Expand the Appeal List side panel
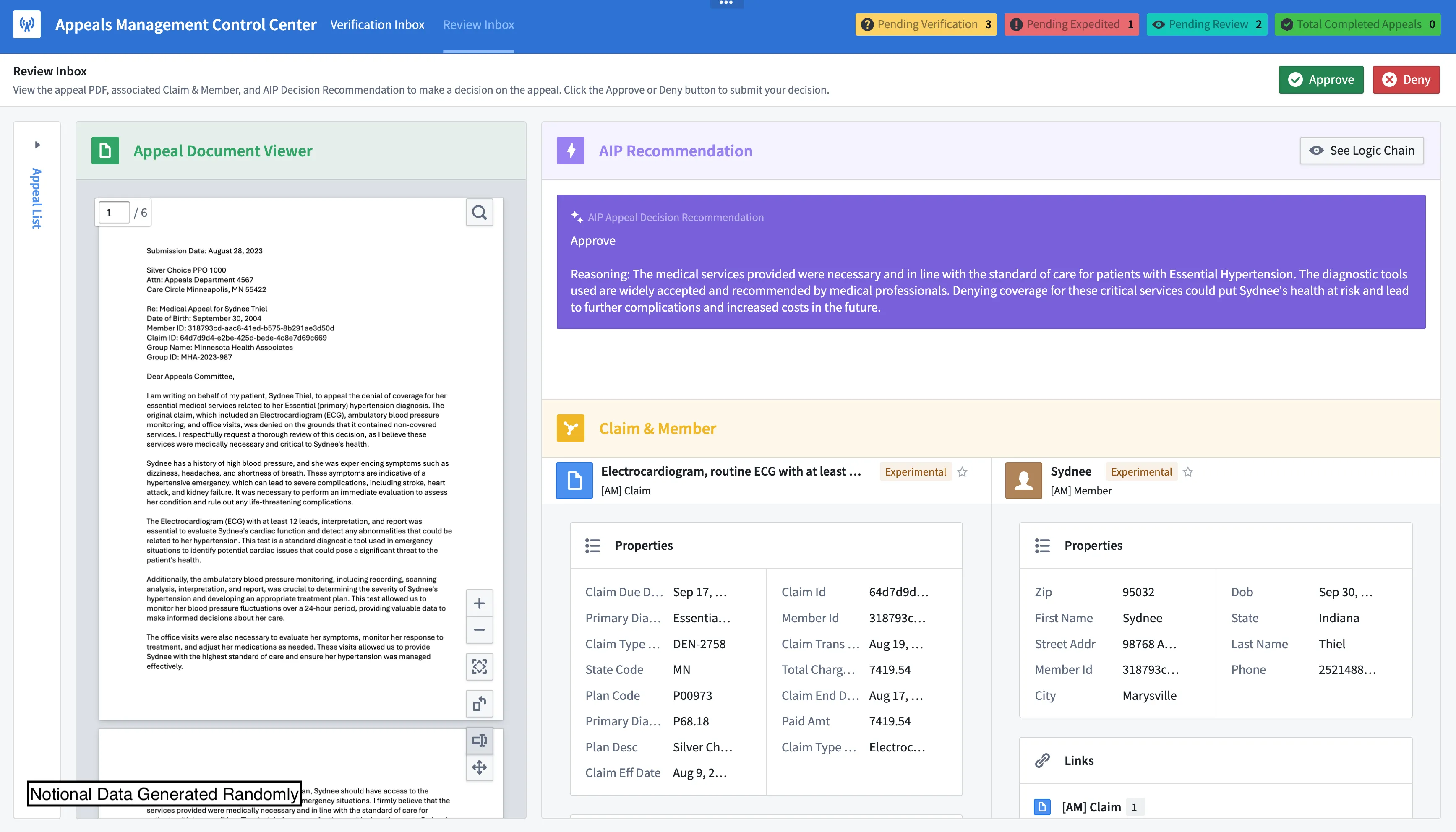 (37, 145)
